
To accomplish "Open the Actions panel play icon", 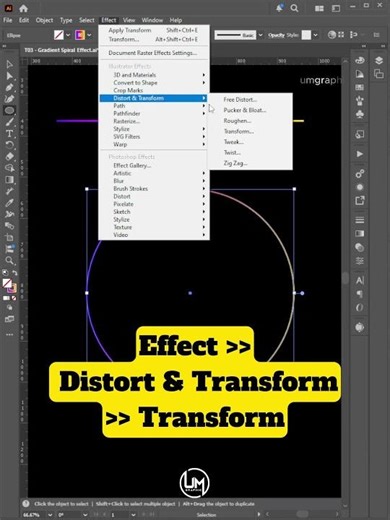I will point(360,154).
